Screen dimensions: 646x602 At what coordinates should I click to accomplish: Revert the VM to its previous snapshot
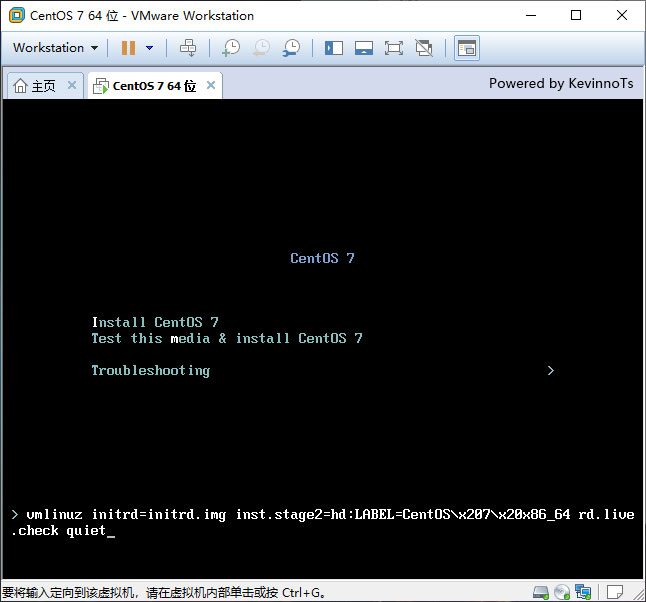tap(261, 48)
